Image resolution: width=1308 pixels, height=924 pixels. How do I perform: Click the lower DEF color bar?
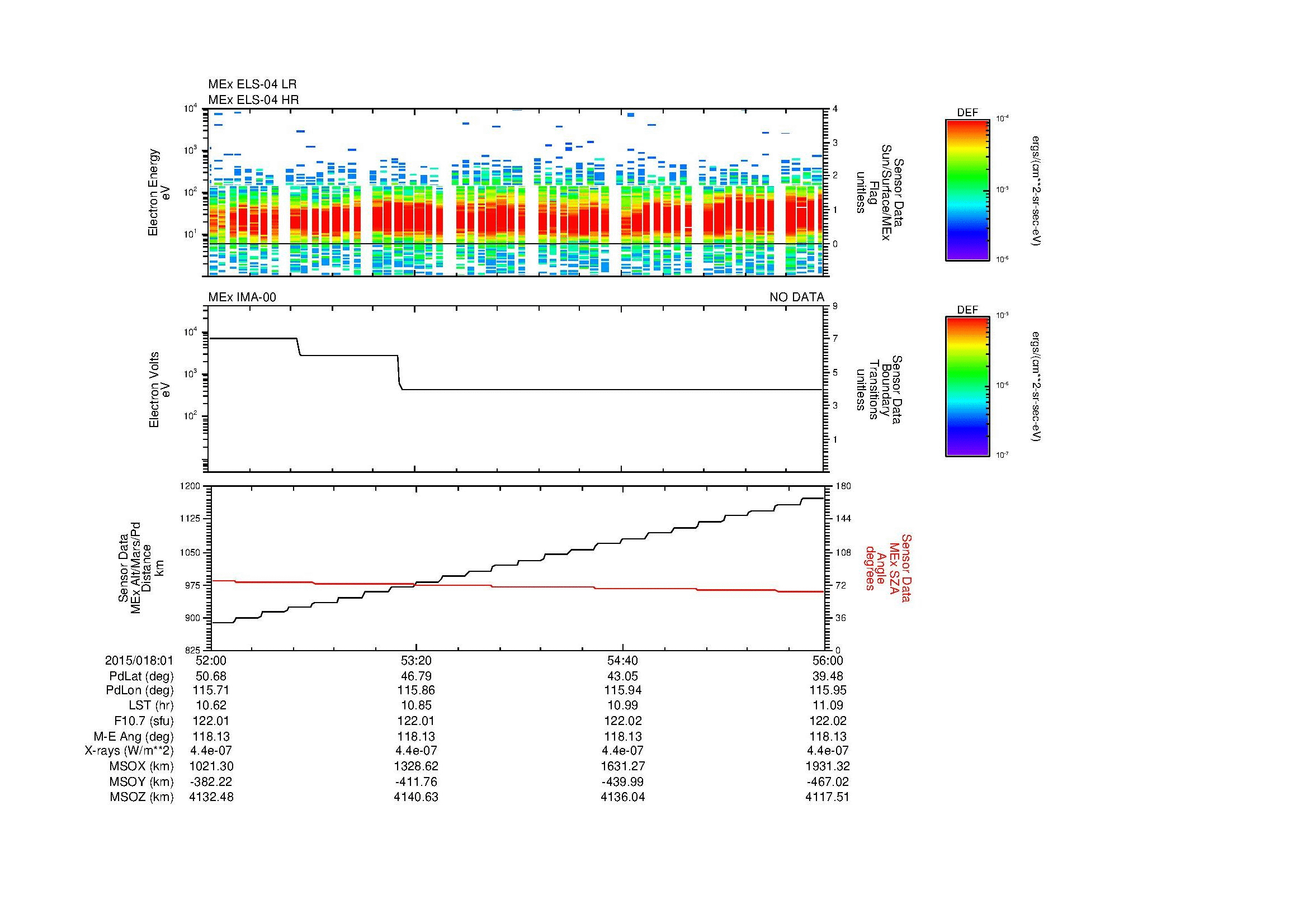(x=967, y=387)
